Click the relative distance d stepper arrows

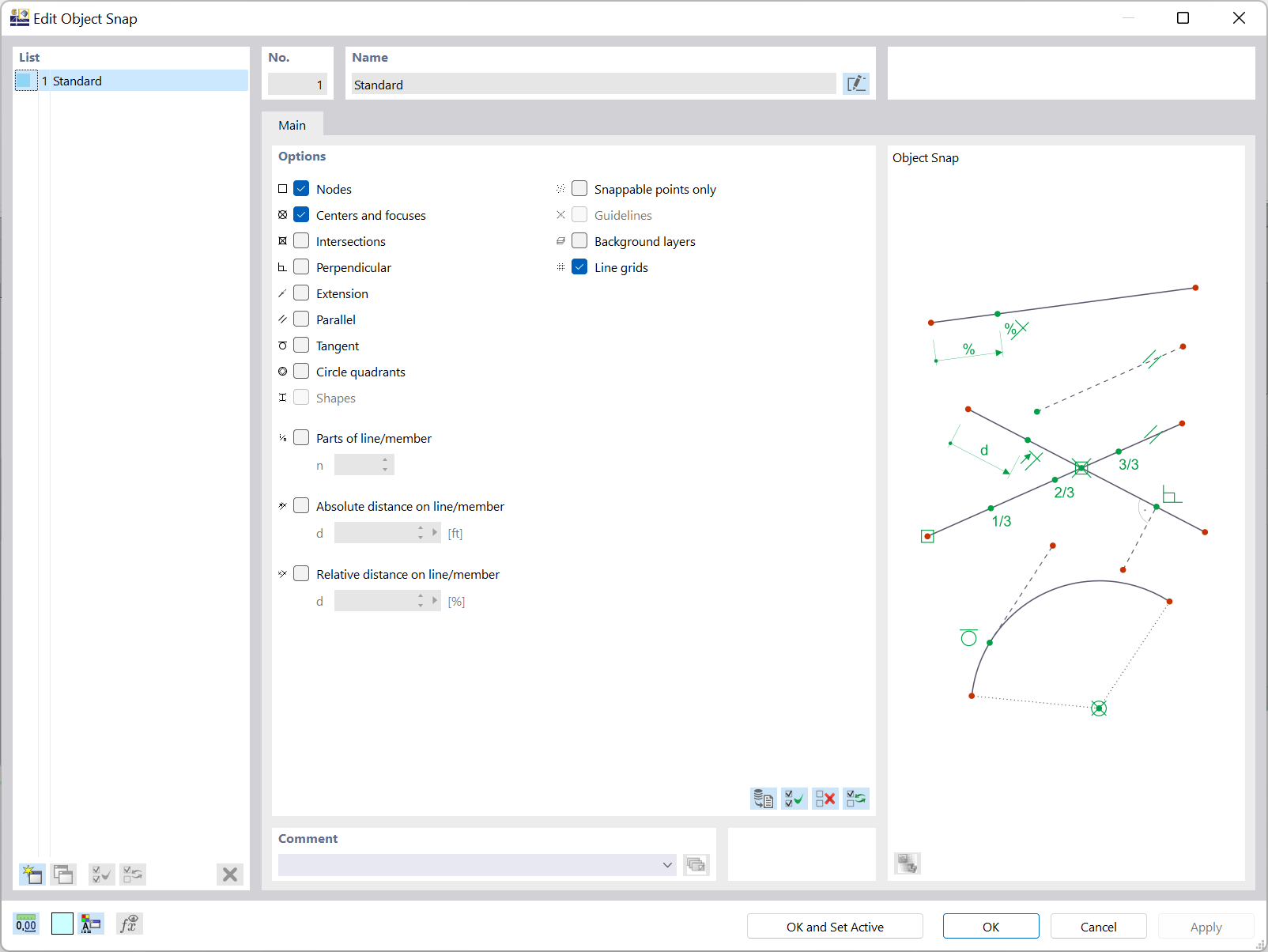421,601
